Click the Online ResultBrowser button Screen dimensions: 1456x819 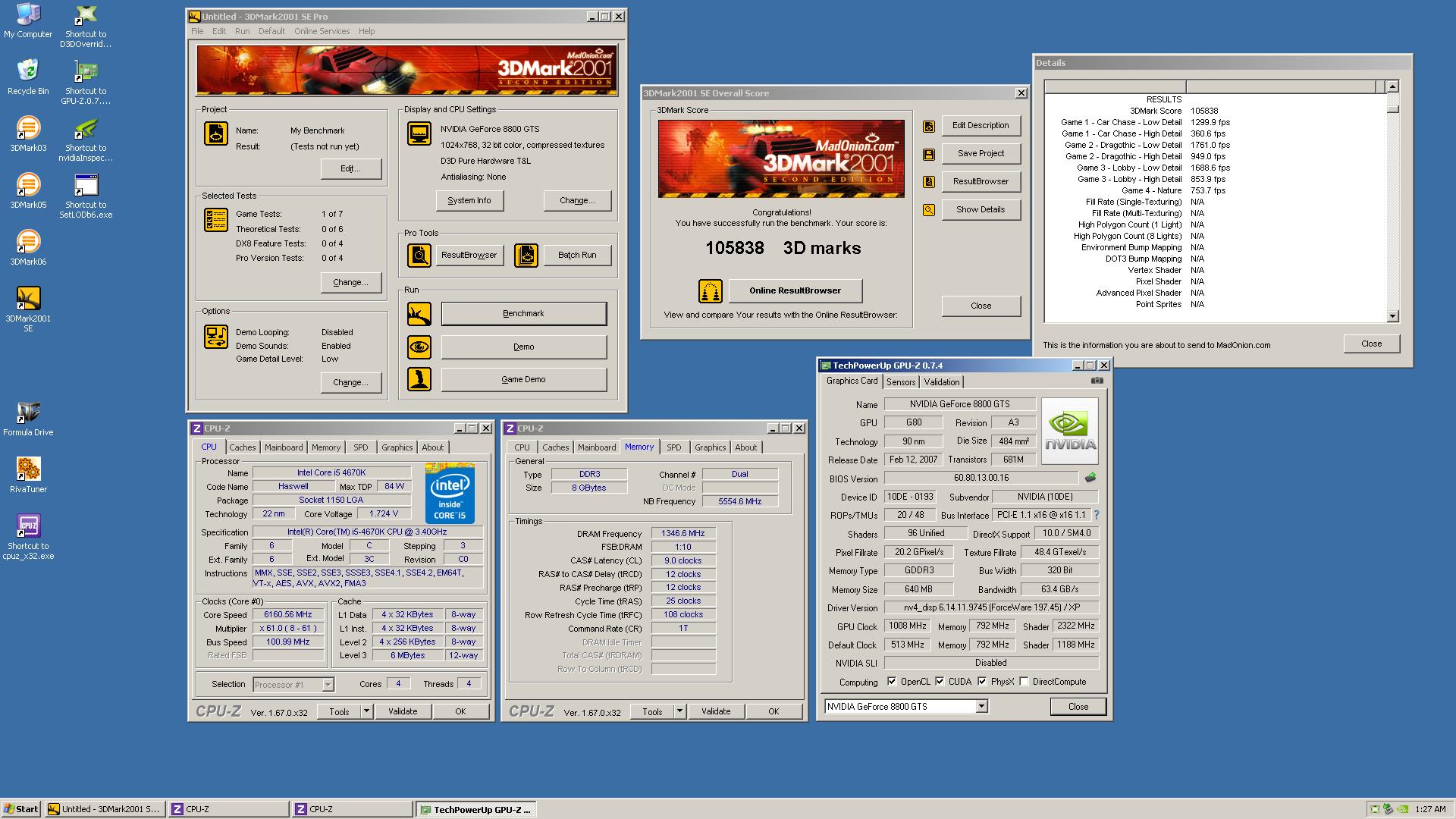pos(795,290)
